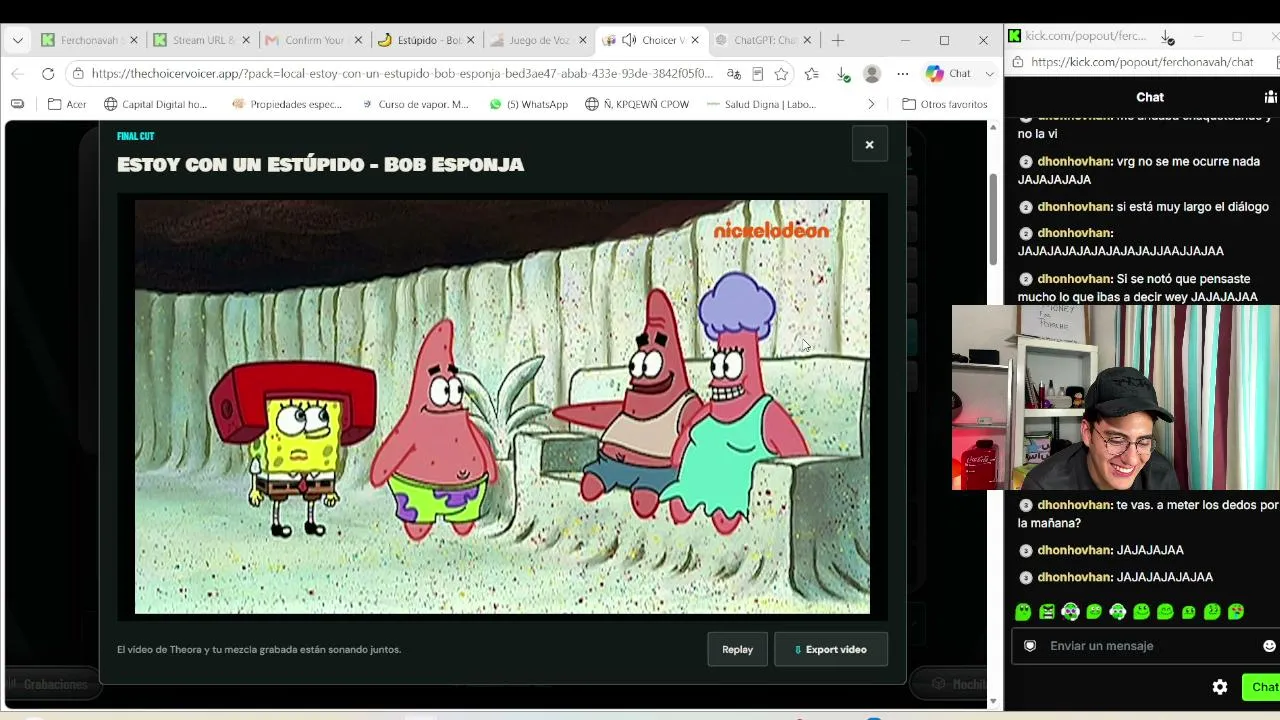This screenshot has height=720, width=1280.
Task: Open the Acer bookmarks folder
Action: [x=67, y=104]
